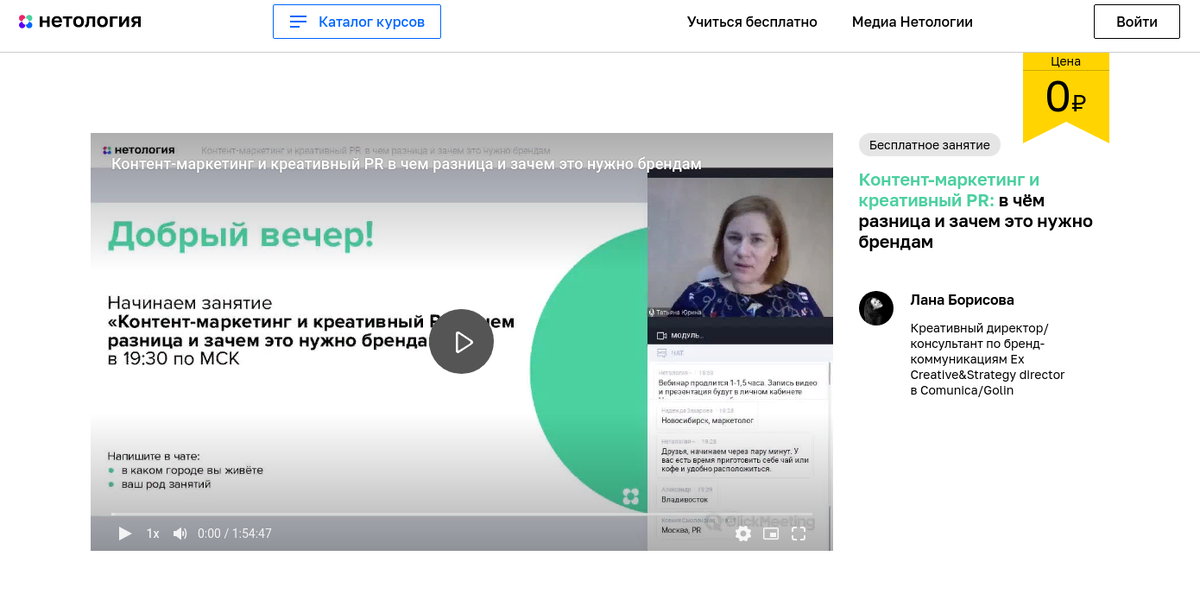Open the Каталог курсов menu
The image size is (1200, 594).
pos(357,22)
